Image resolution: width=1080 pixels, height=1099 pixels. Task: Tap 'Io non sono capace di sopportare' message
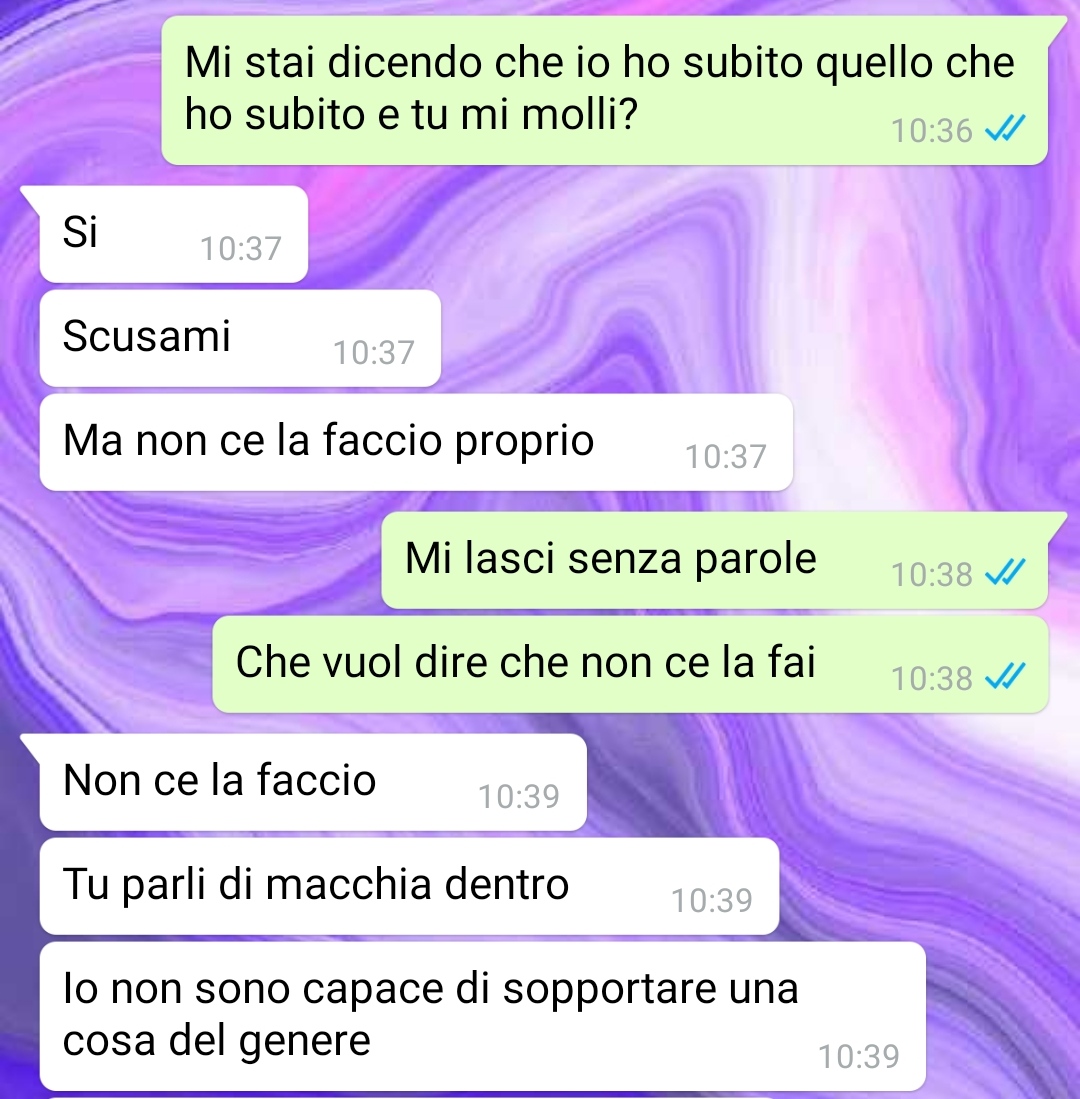pyautogui.click(x=483, y=1016)
